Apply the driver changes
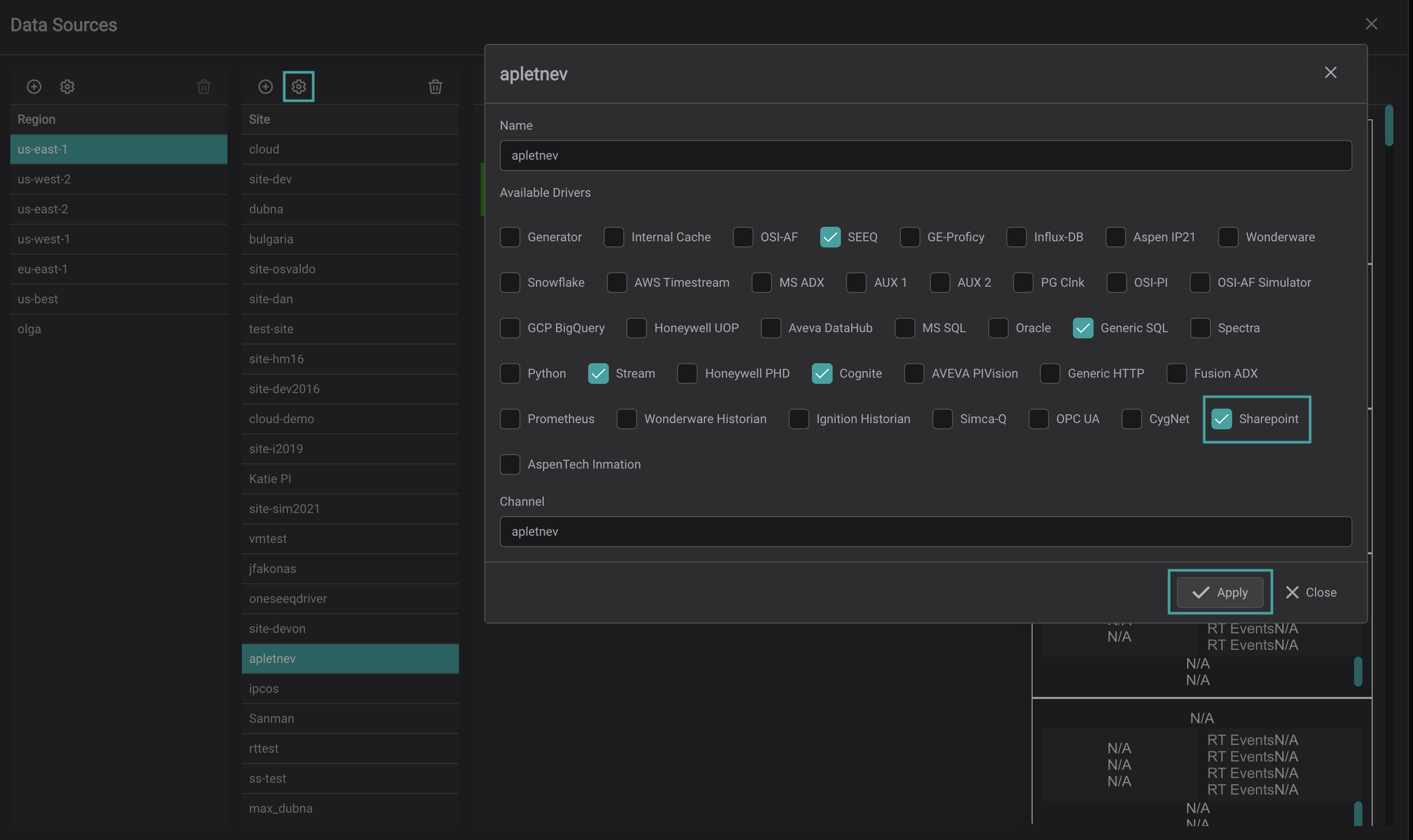The width and height of the screenshot is (1413, 840). pyautogui.click(x=1220, y=593)
